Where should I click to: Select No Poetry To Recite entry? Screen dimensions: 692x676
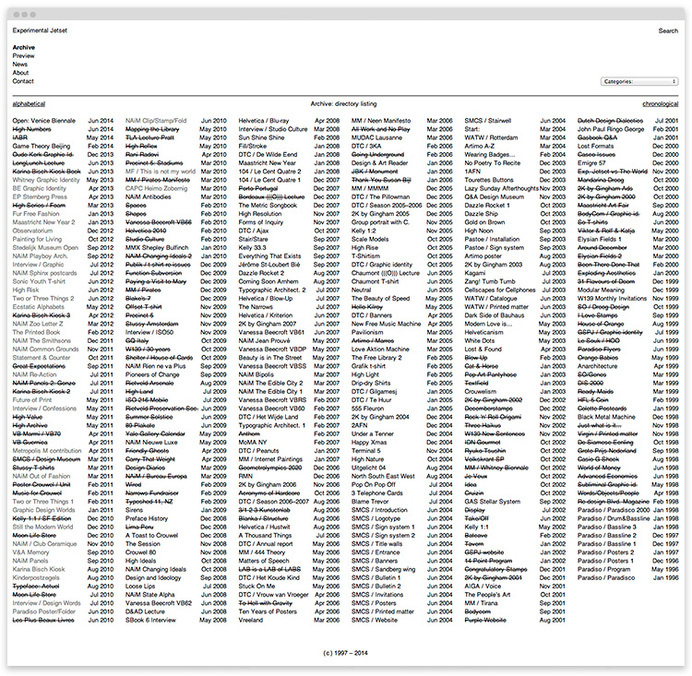coord(493,163)
